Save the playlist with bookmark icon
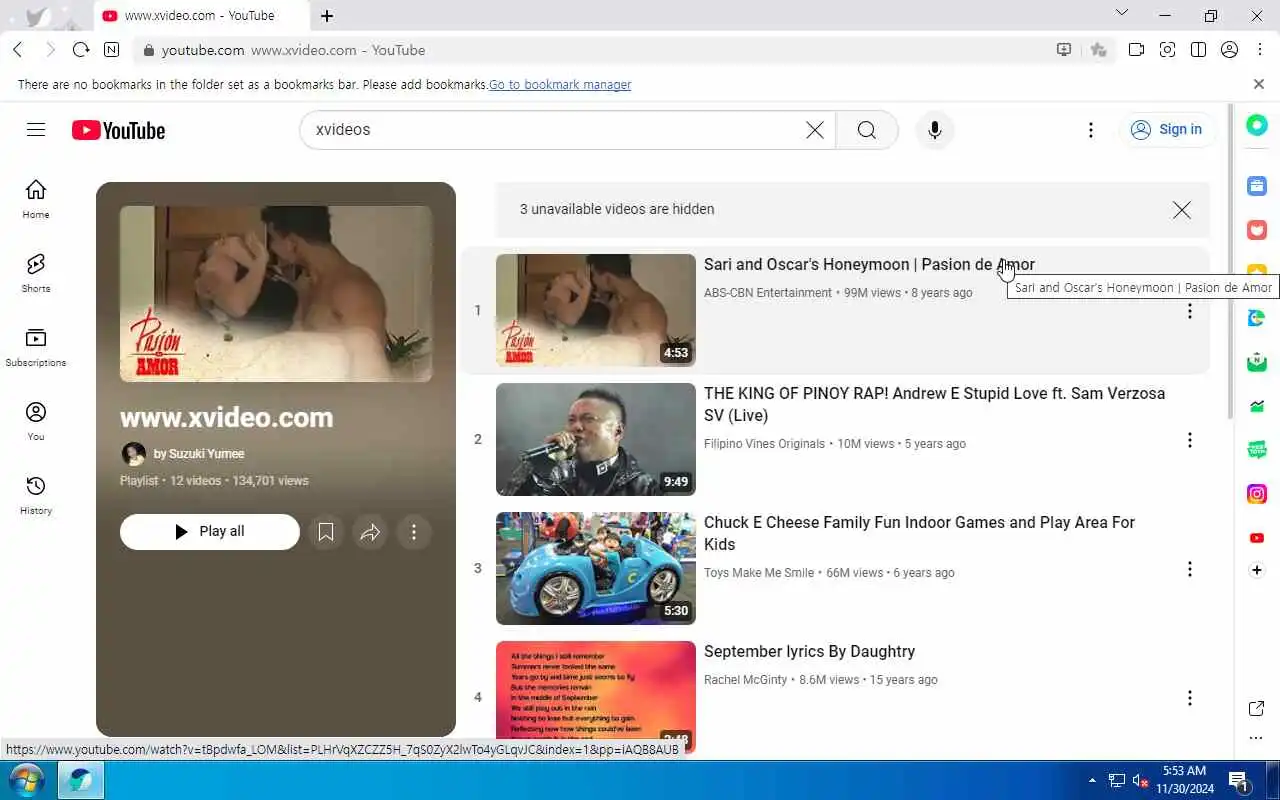 326,532
